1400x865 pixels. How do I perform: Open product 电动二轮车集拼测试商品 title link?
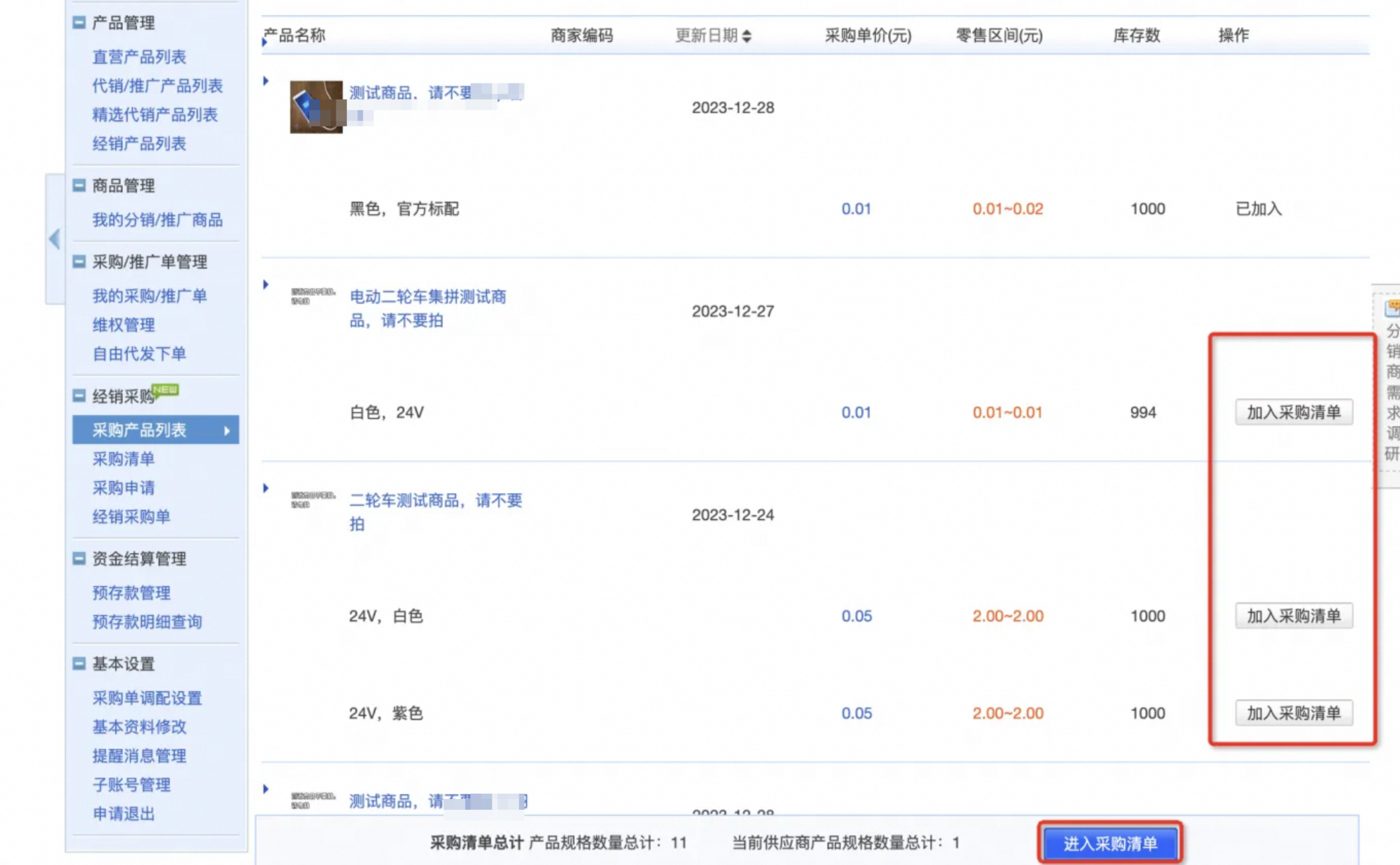[428, 309]
